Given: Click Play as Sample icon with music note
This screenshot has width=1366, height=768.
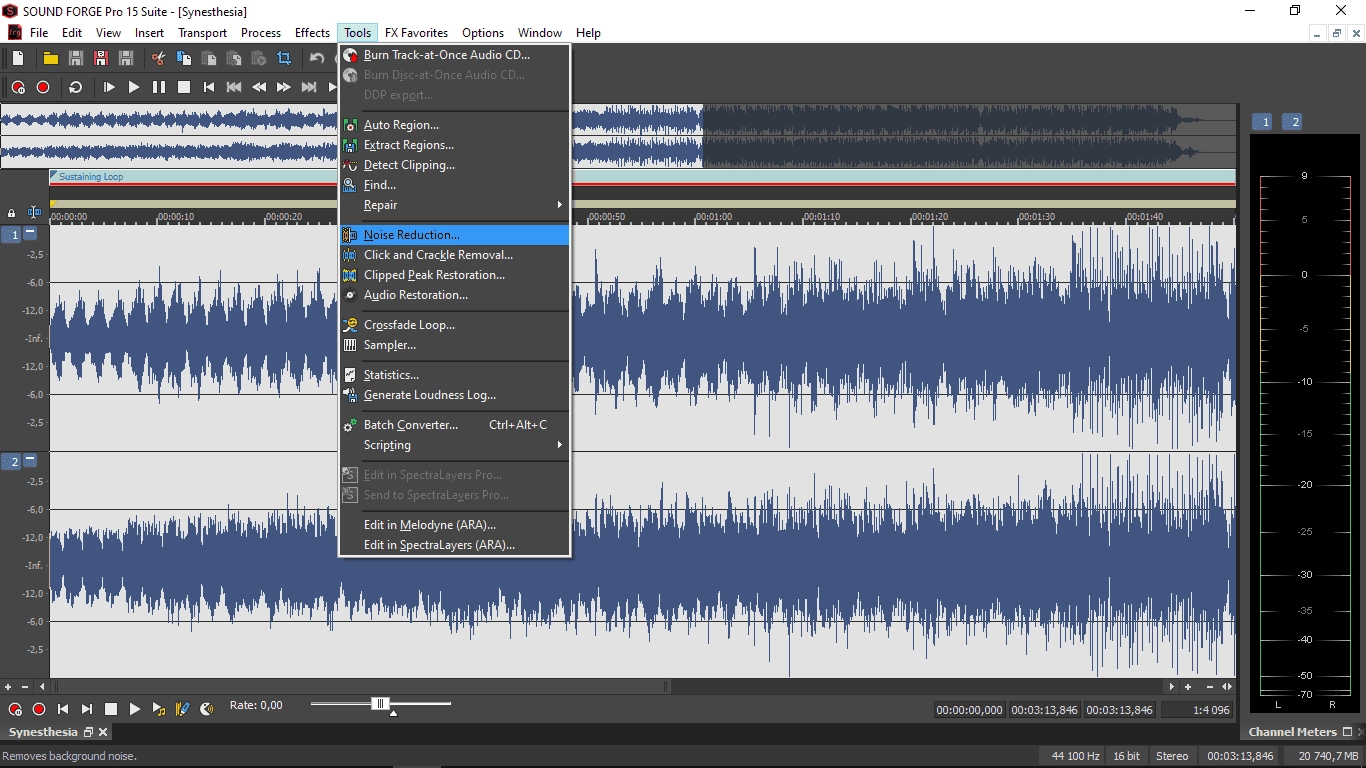Looking at the screenshot, I should (x=159, y=709).
